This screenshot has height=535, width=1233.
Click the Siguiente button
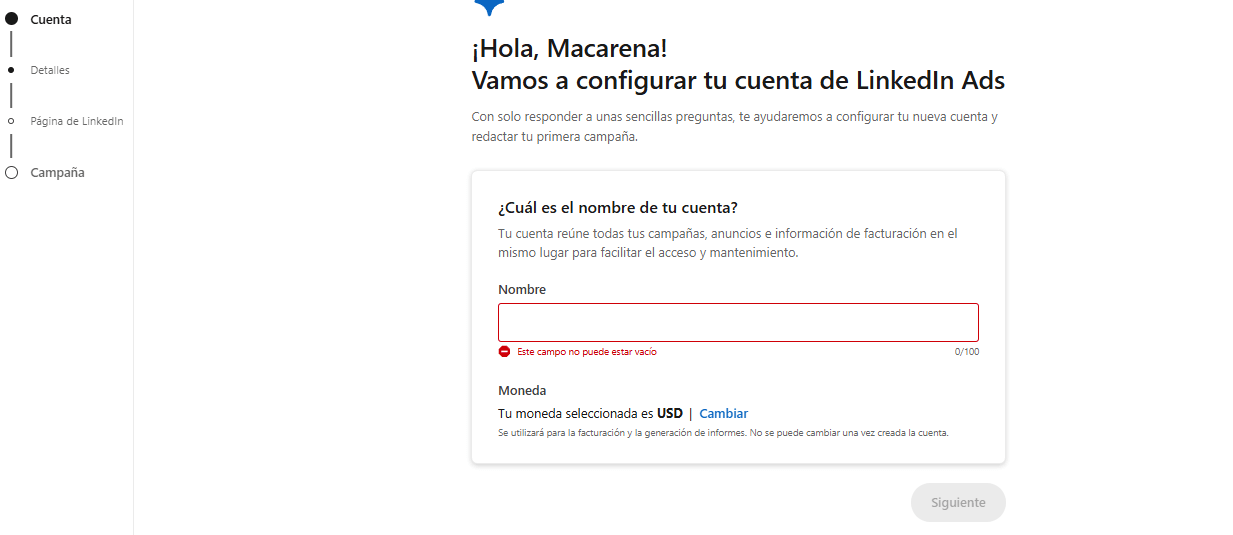point(958,503)
